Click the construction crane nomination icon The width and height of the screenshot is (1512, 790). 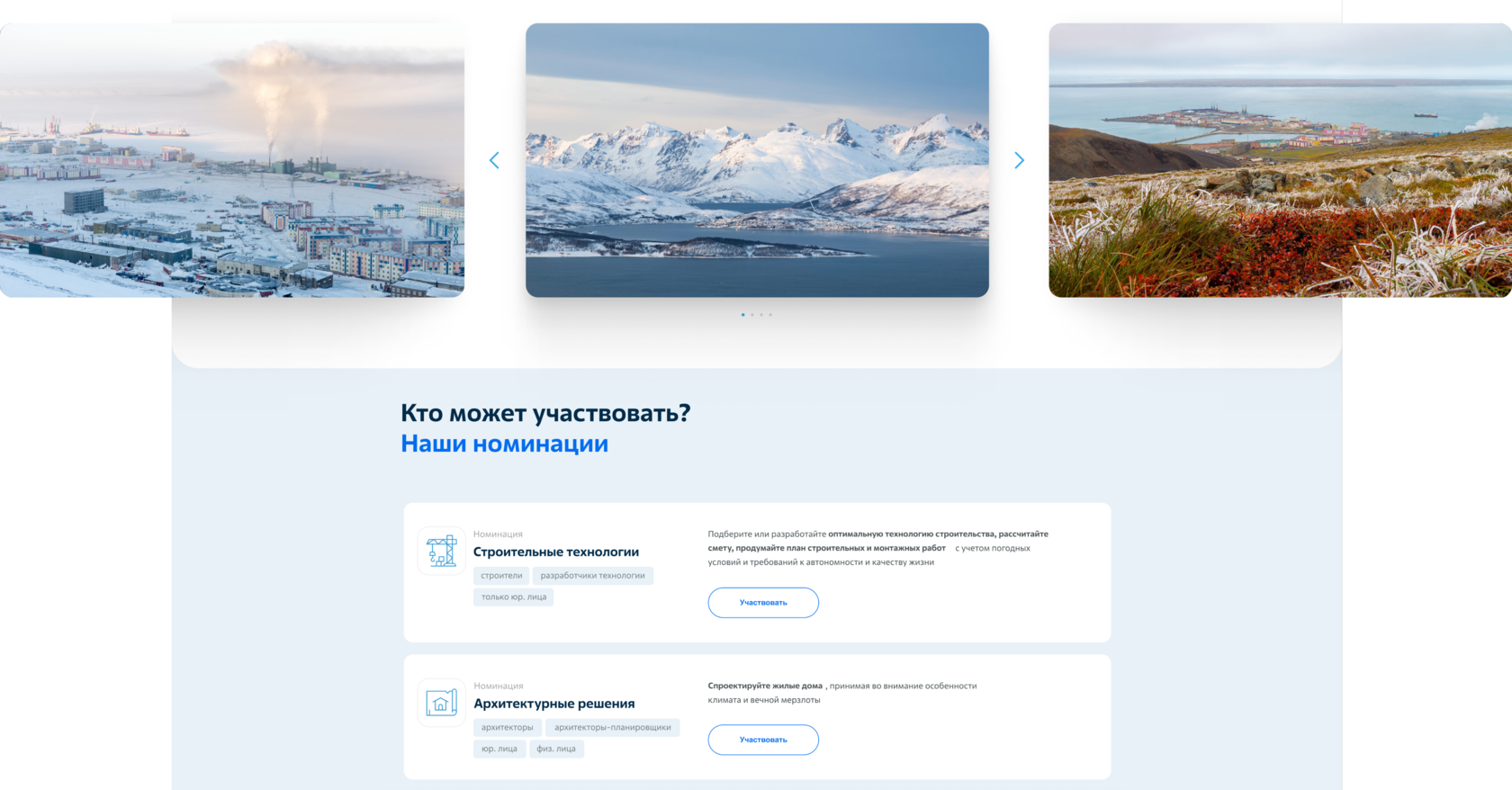click(x=441, y=551)
